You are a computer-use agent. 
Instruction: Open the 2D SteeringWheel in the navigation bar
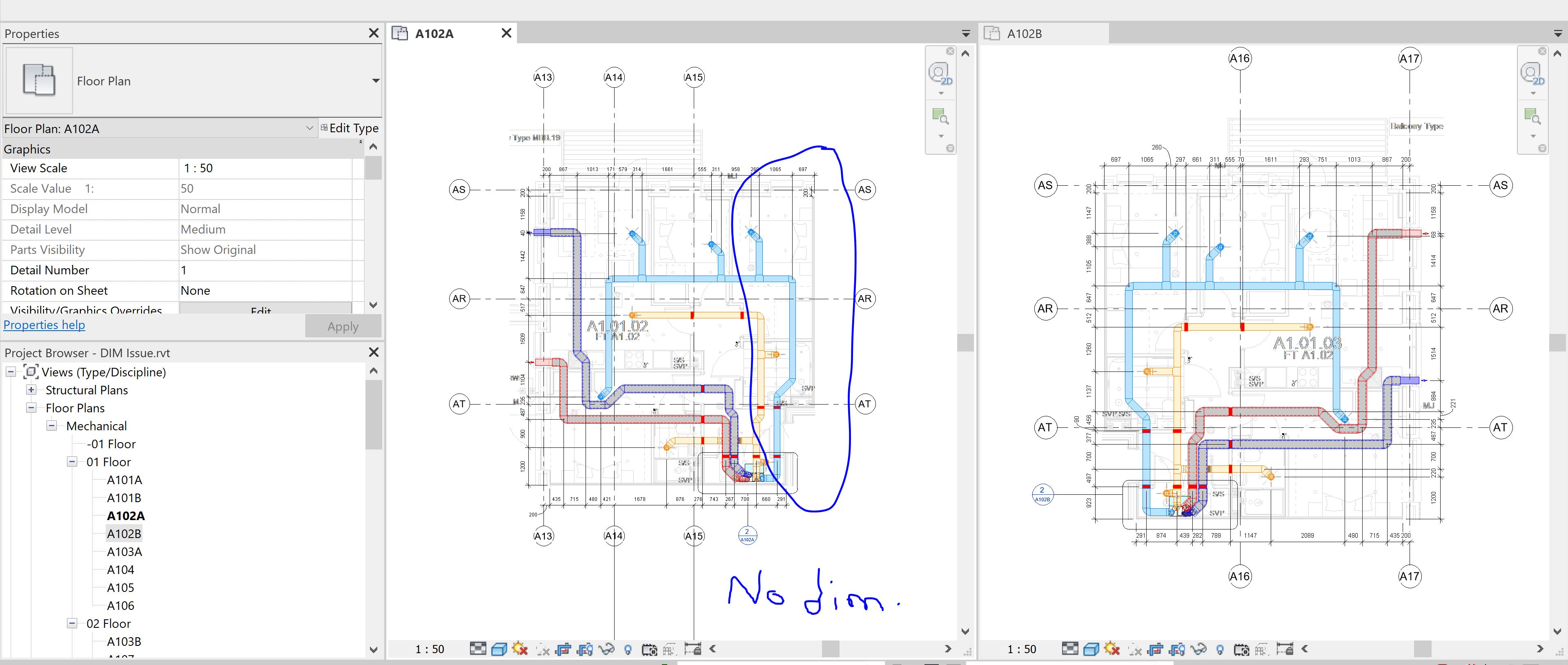940,73
